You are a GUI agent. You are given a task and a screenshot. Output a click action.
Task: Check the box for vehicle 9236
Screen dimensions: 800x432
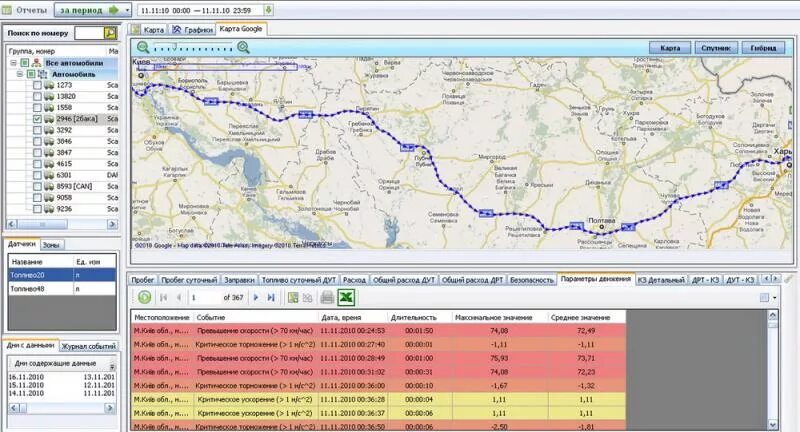pyautogui.click(x=37, y=209)
